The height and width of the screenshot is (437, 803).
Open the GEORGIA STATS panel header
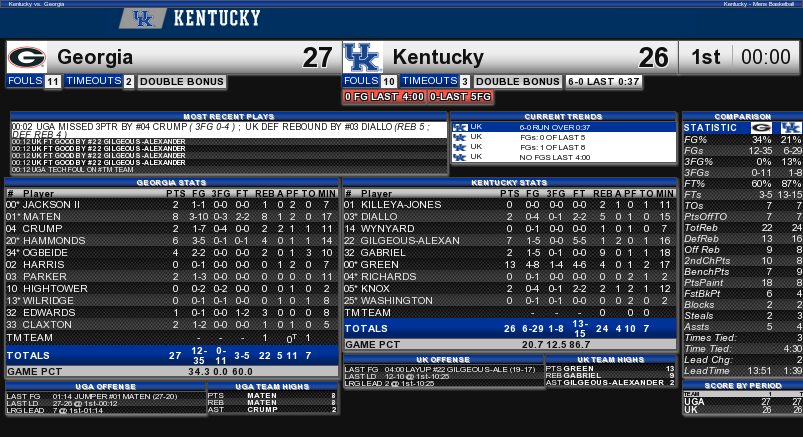pos(172,182)
